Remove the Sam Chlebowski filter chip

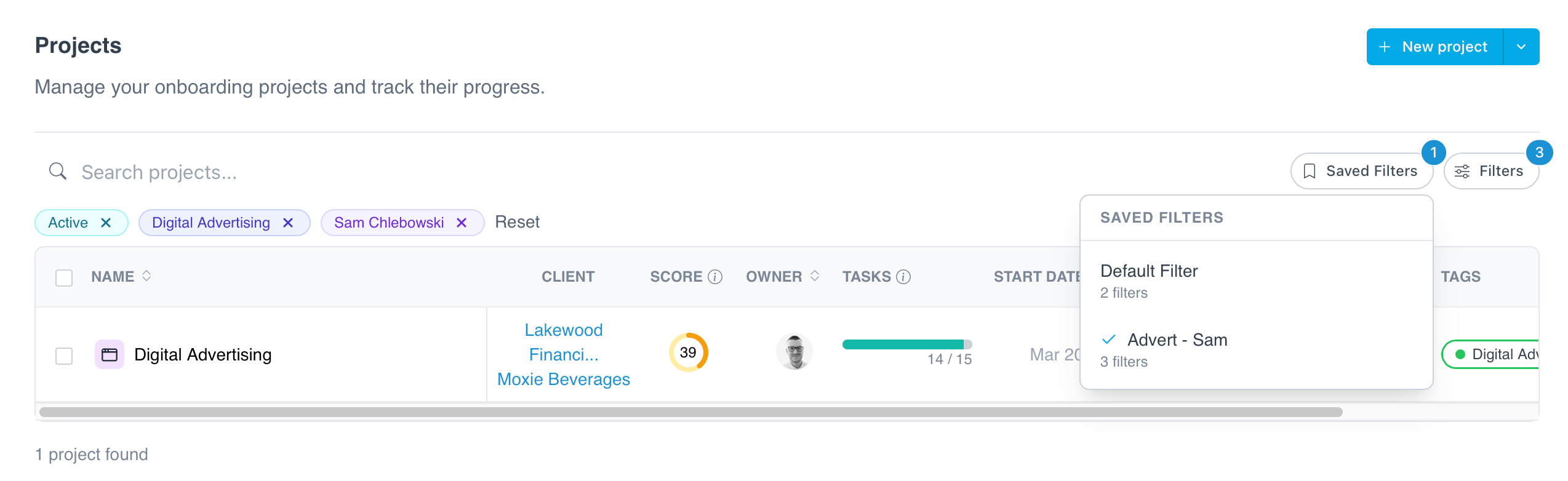click(462, 223)
